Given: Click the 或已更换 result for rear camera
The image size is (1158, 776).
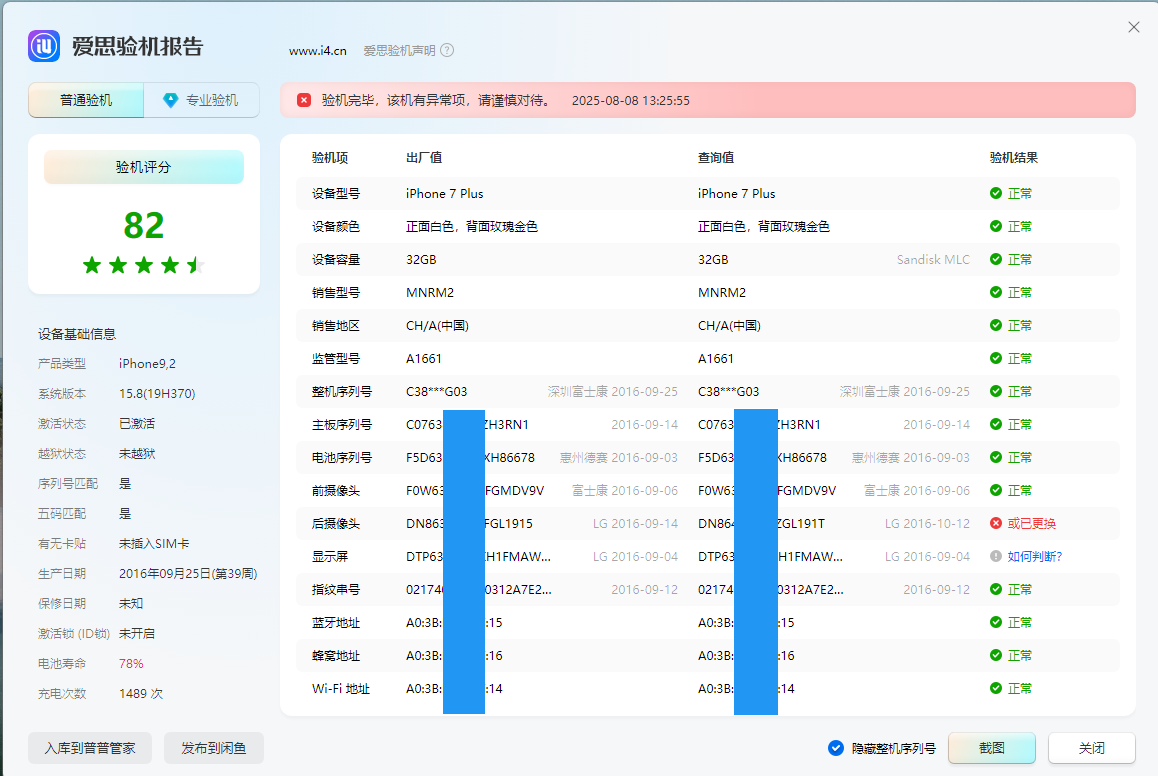Looking at the screenshot, I should [x=1032, y=523].
